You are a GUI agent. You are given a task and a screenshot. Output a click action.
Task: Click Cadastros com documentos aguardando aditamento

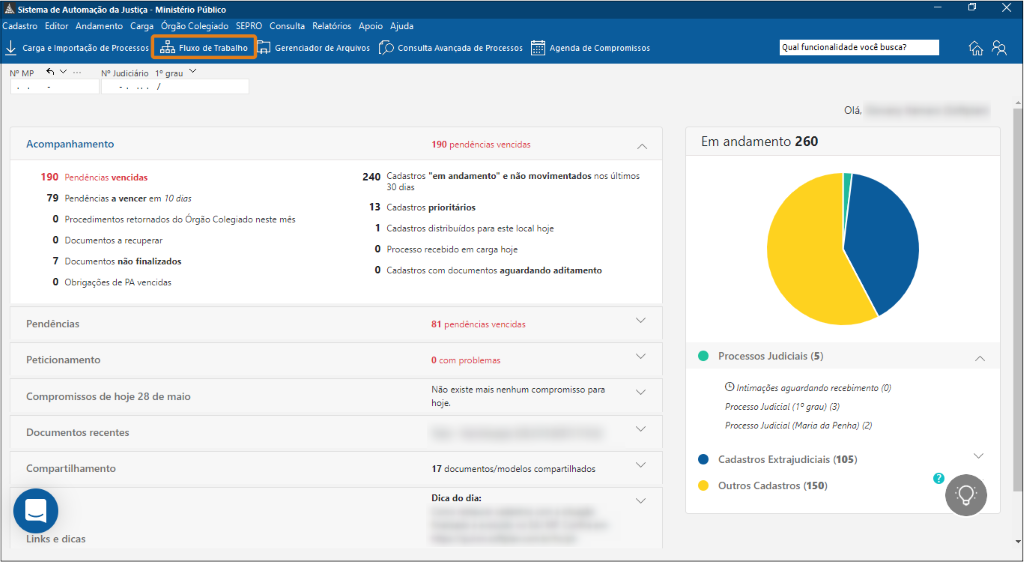488,270
